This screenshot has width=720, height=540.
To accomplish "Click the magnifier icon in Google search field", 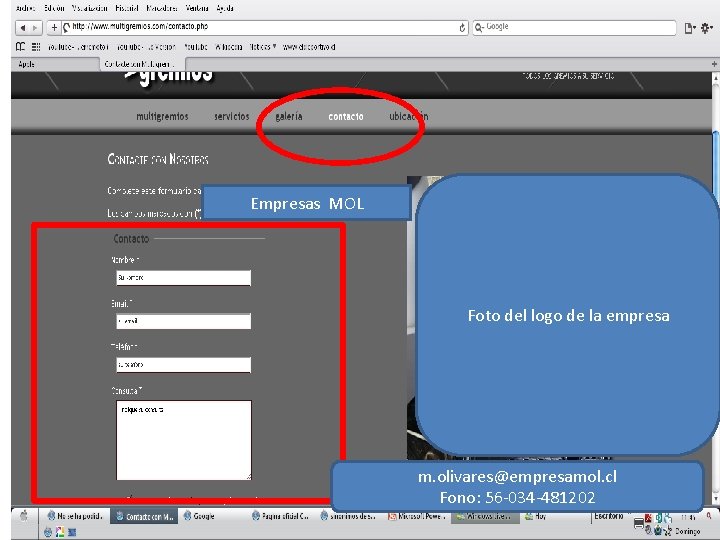I will coord(479,28).
